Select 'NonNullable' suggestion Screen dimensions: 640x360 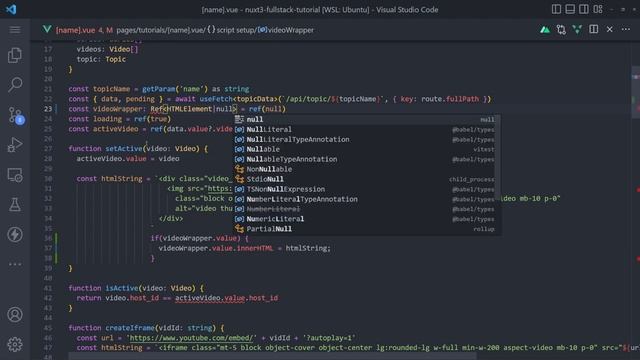[x=364, y=169]
